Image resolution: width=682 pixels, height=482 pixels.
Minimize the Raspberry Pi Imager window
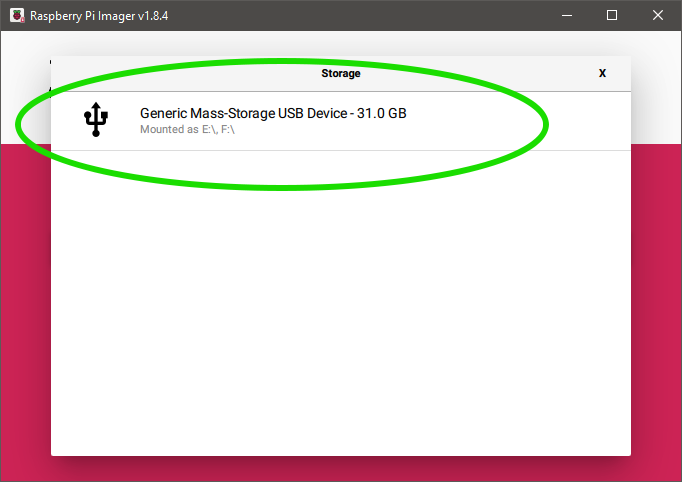tap(567, 15)
